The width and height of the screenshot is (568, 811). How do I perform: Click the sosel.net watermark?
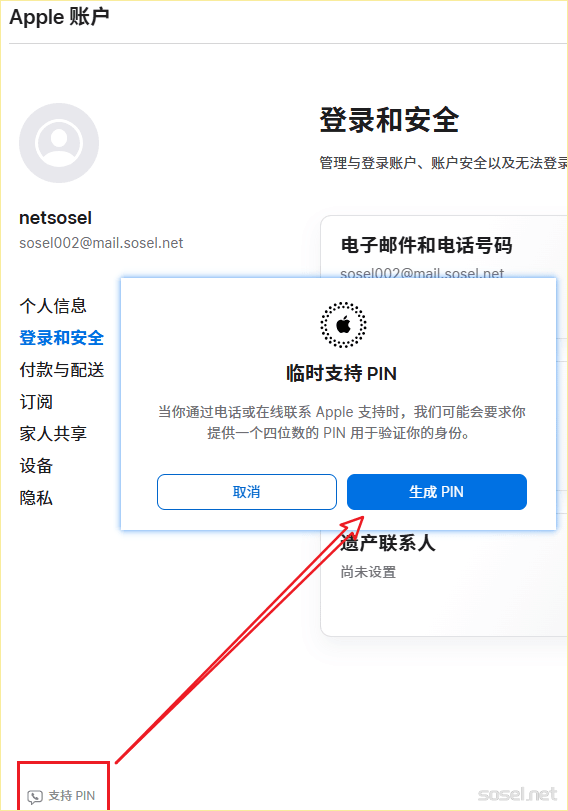tap(517, 794)
